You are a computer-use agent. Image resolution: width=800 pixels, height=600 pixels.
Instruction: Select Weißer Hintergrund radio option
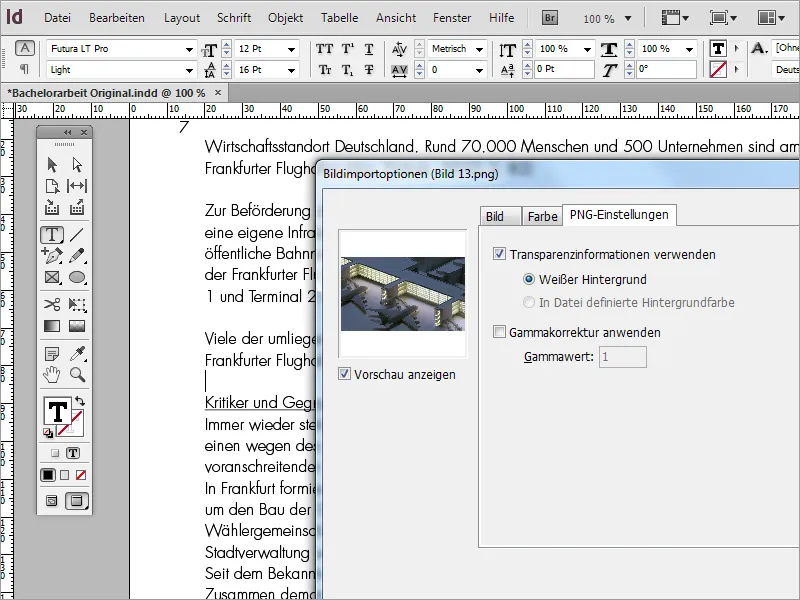pyautogui.click(x=529, y=279)
